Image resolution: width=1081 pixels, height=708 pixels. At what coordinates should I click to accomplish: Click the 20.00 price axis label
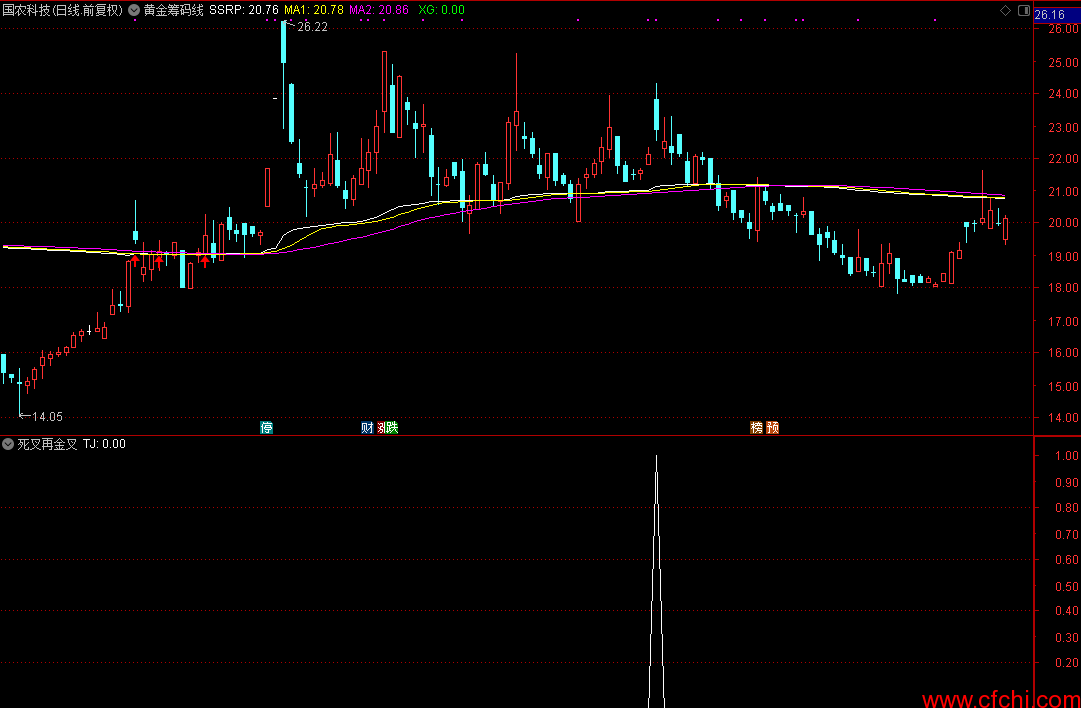1063,223
